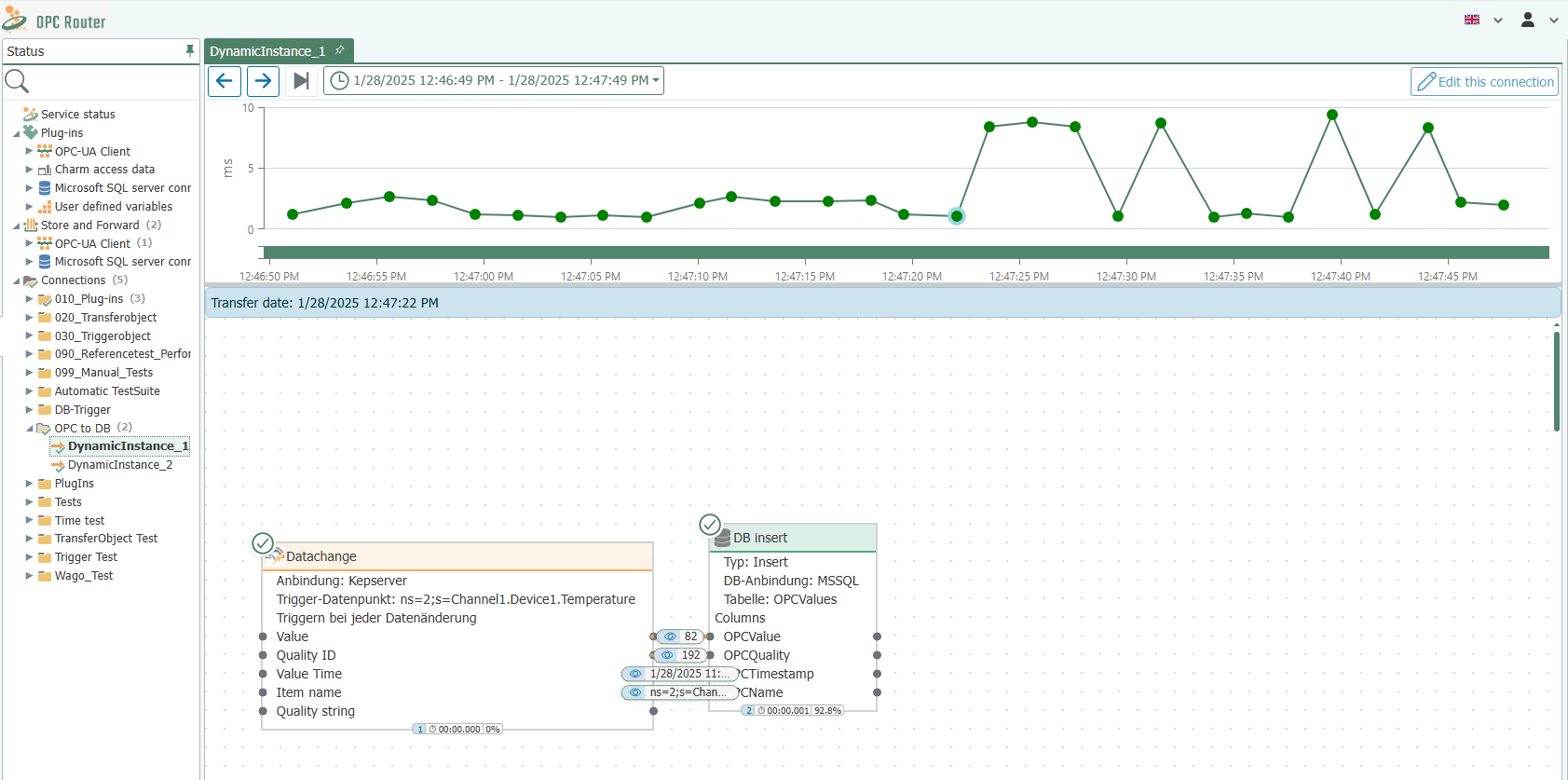Click the Datachange success checkmark icon
Screen dimensions: 1568x780
(x=263, y=543)
